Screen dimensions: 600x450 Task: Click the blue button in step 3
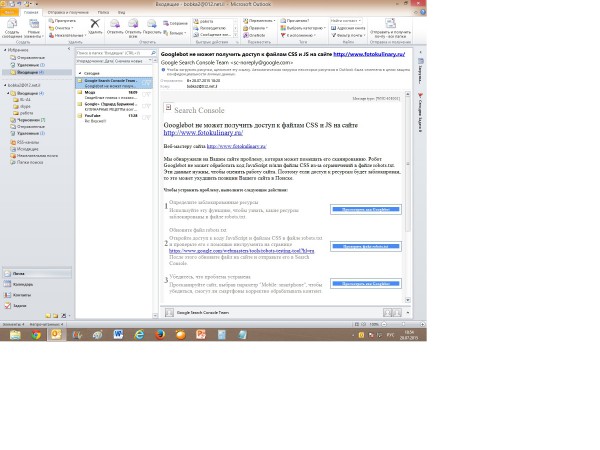pyautogui.click(x=366, y=284)
